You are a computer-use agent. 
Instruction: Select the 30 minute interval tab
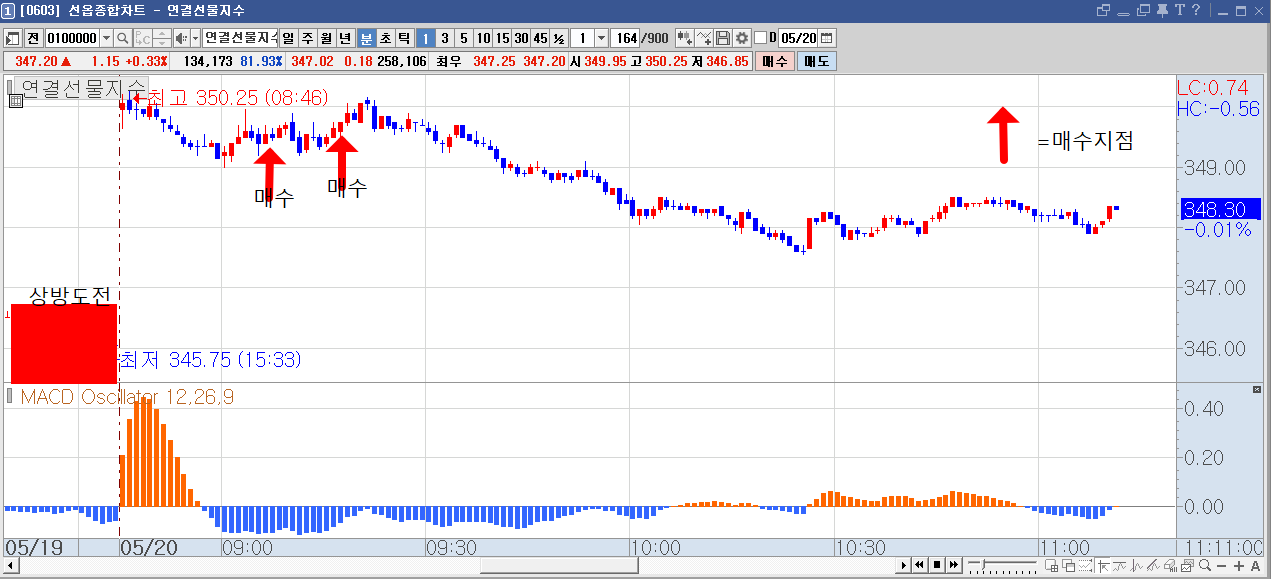(521, 38)
